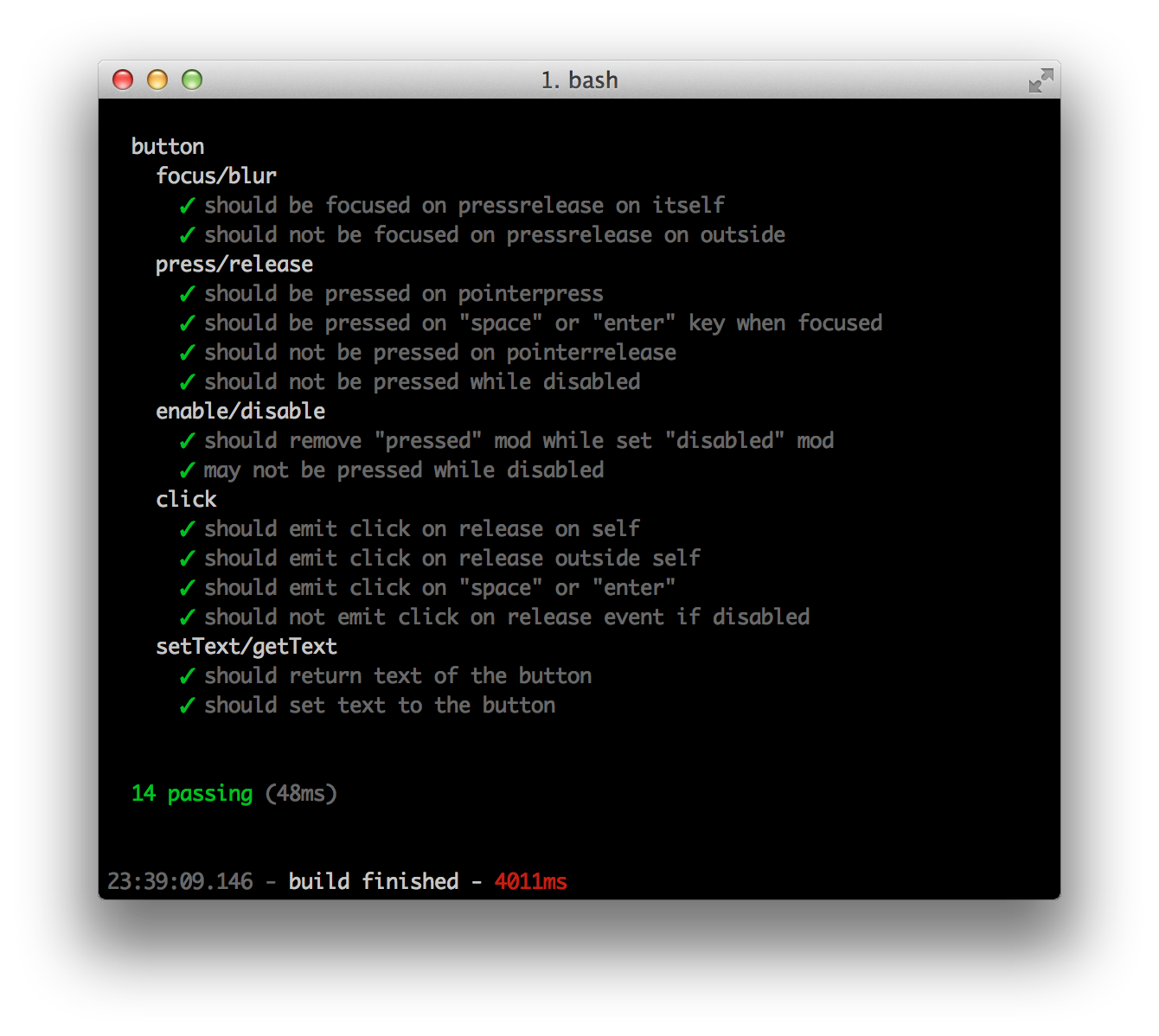Click the green '14 passing' summary
This screenshot has height=1036, width=1159.
(x=192, y=793)
